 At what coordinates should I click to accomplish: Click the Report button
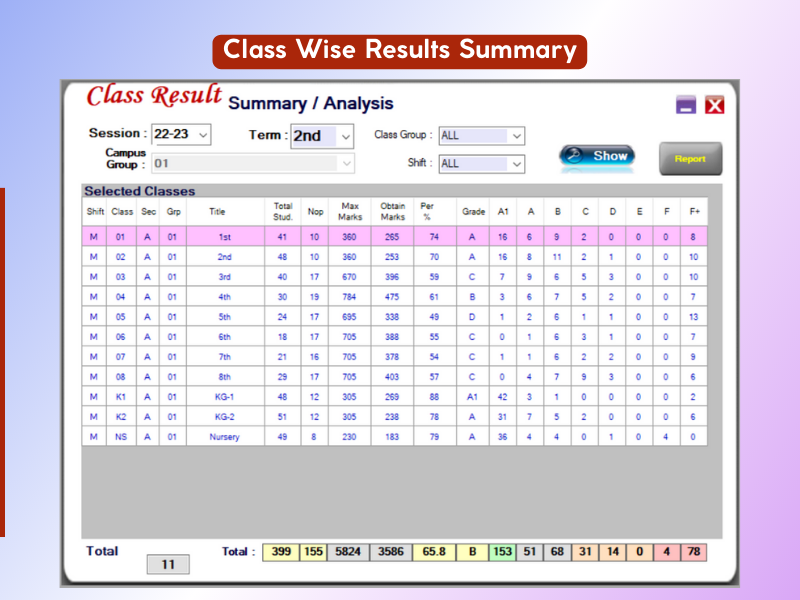coord(689,159)
